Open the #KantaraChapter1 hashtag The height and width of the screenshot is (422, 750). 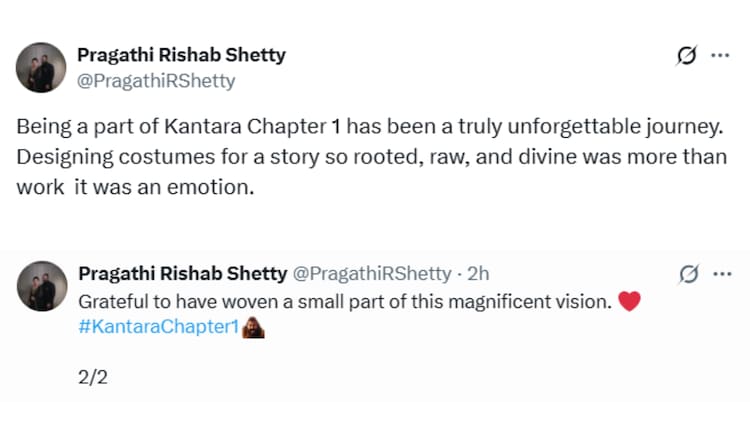tap(158, 327)
